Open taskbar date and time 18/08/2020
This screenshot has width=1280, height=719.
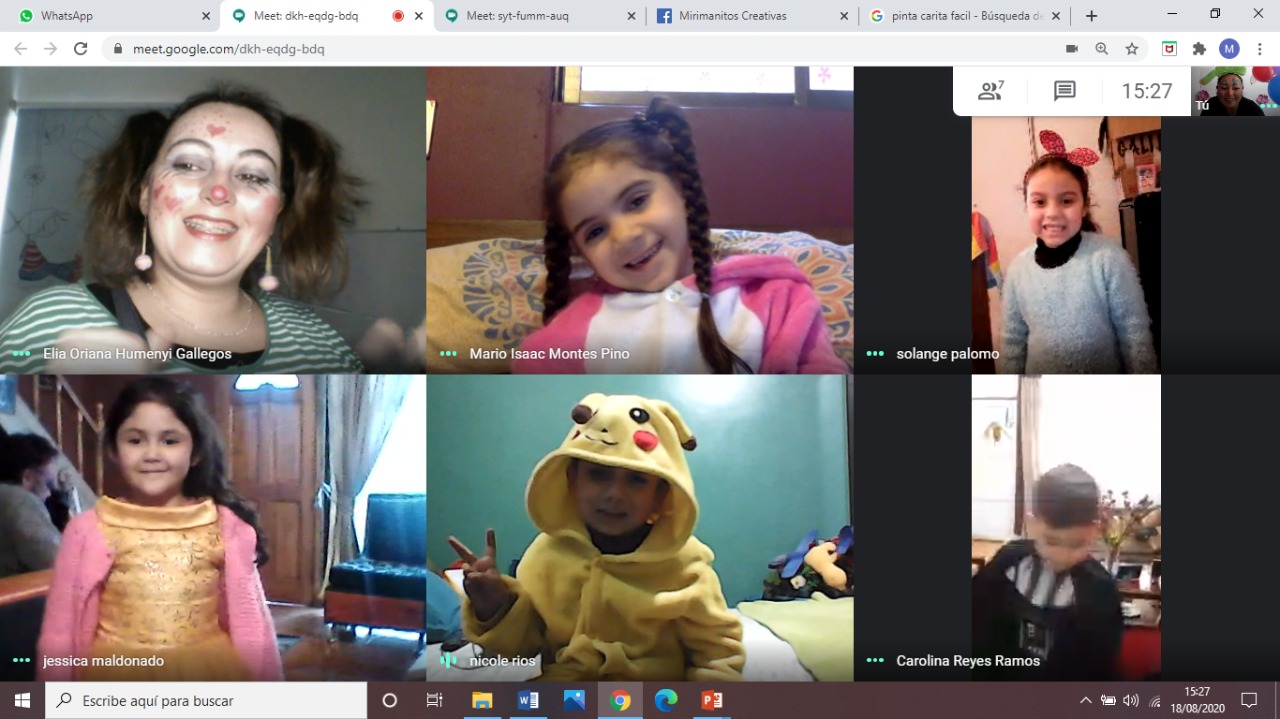tap(1197, 700)
